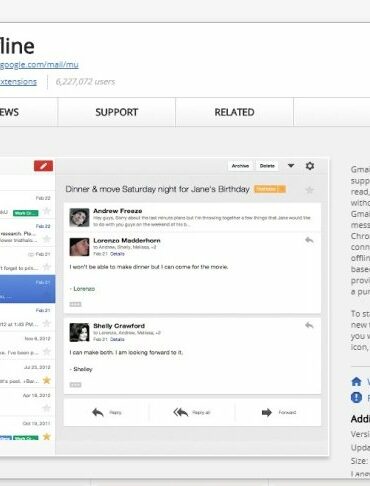Click Lorenzo Madderhorn's avatar photo
The image size is (370, 486).
79,247
